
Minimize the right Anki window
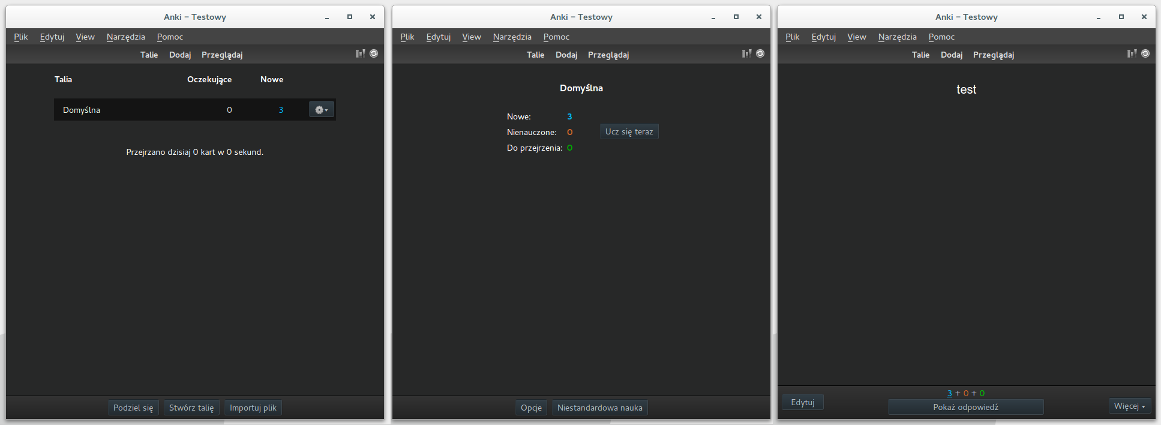click(1099, 16)
